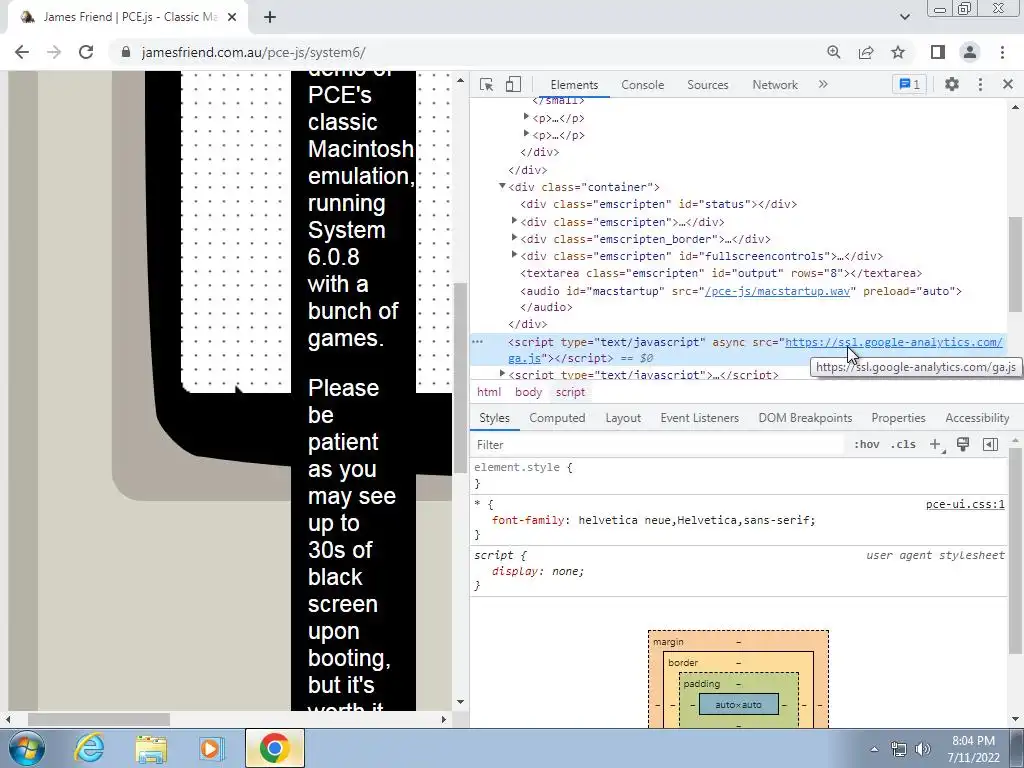This screenshot has height=768, width=1024.
Task: Share this page icon
Action: click(866, 52)
